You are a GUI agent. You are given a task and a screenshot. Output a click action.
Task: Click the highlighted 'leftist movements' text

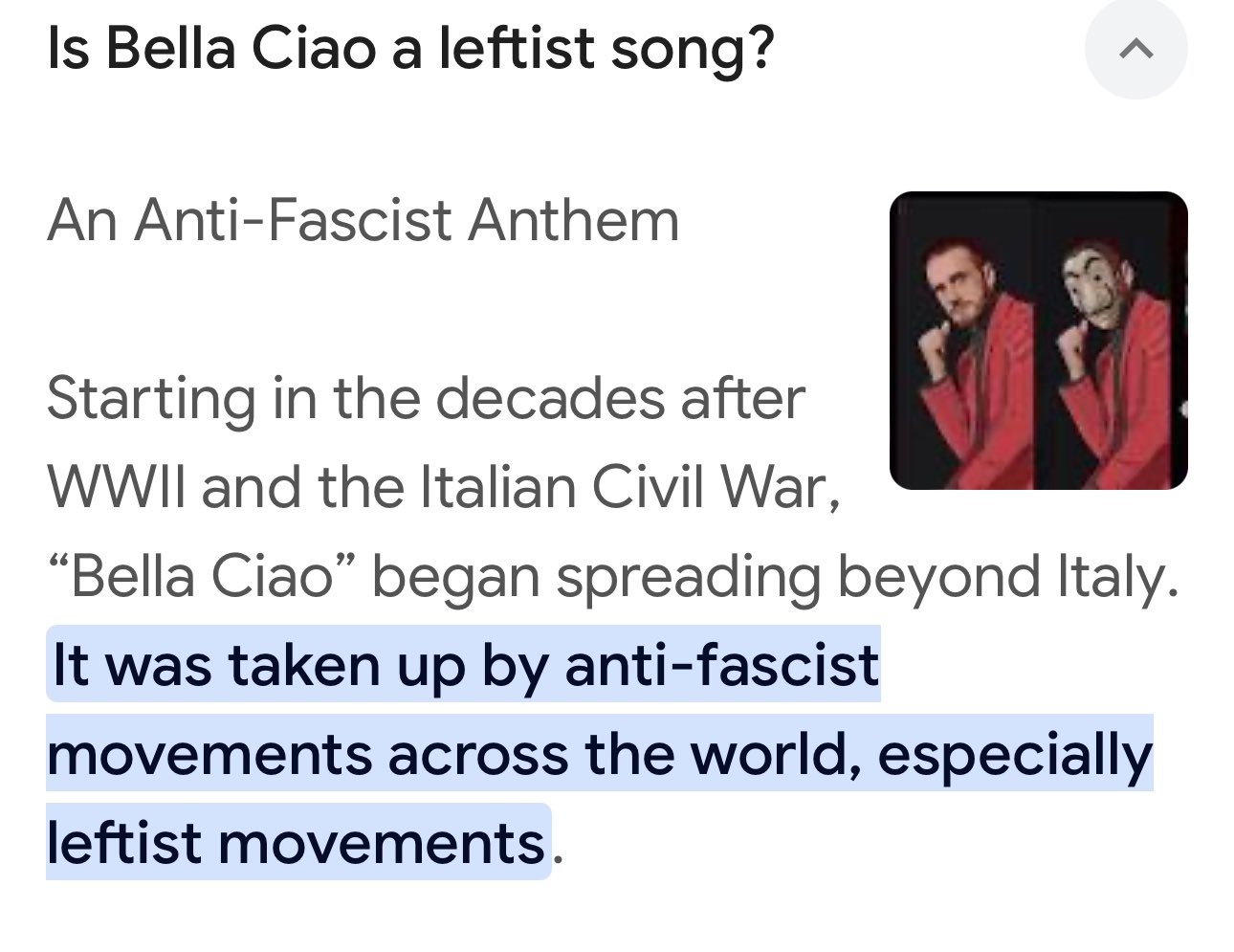point(295,843)
